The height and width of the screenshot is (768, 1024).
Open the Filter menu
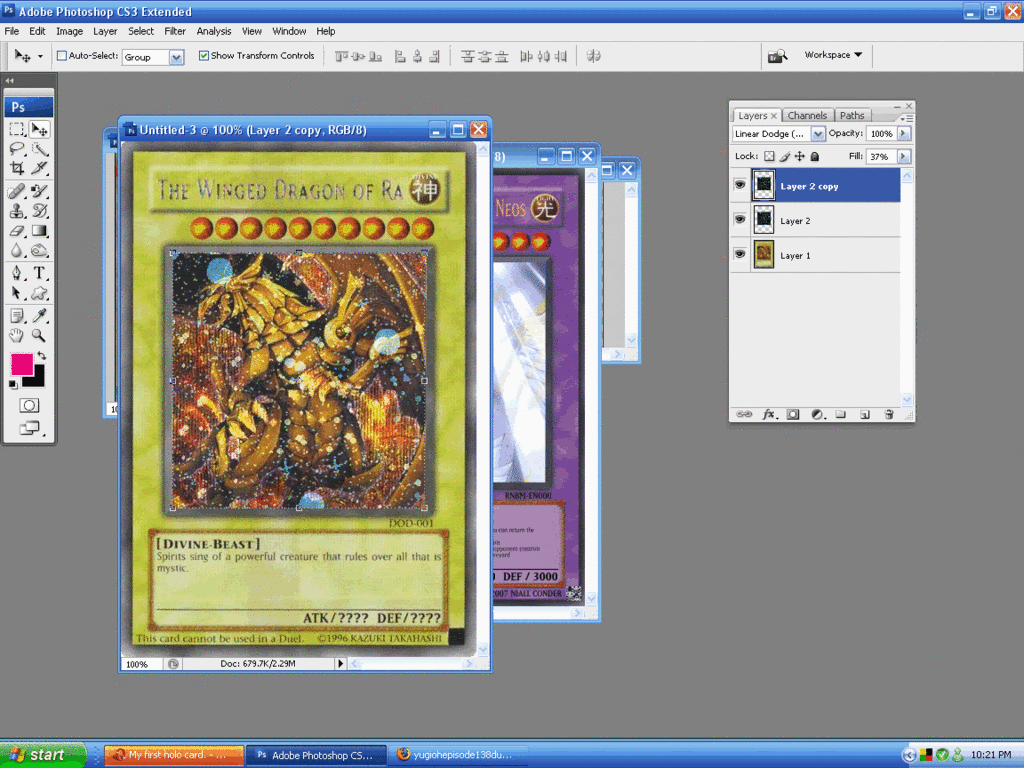point(175,31)
